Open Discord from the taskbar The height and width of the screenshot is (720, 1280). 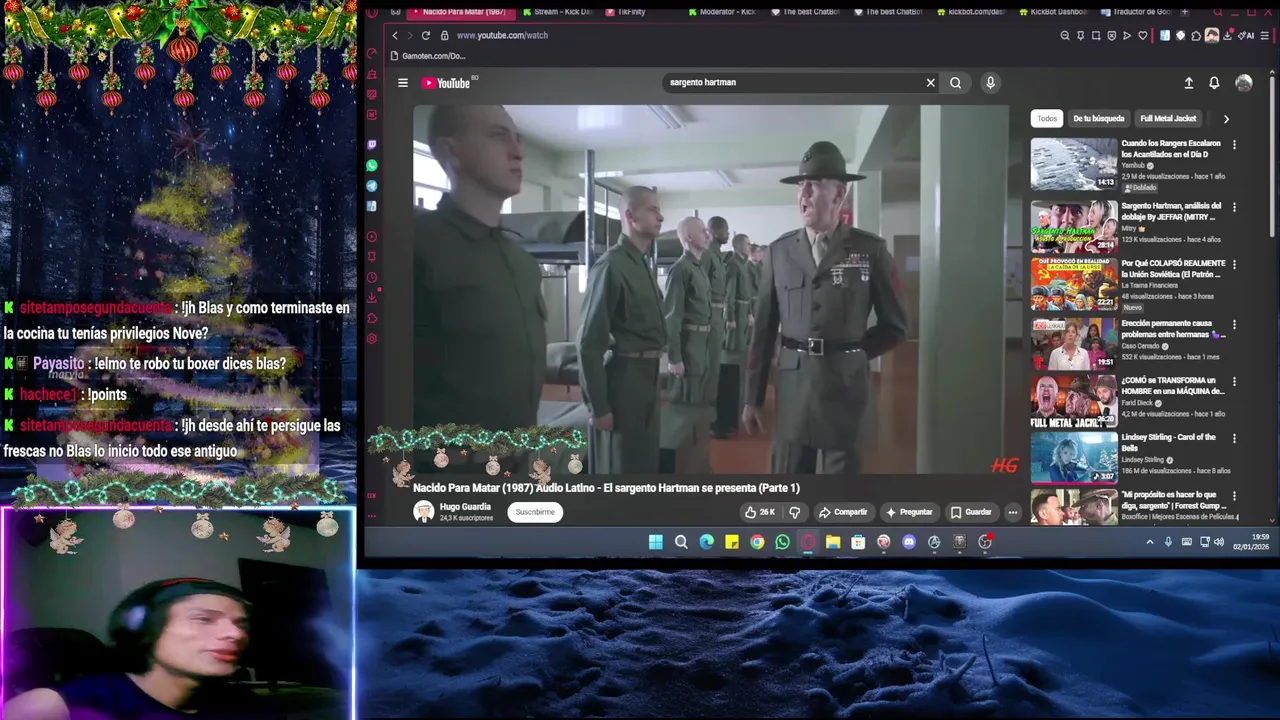coord(908,542)
